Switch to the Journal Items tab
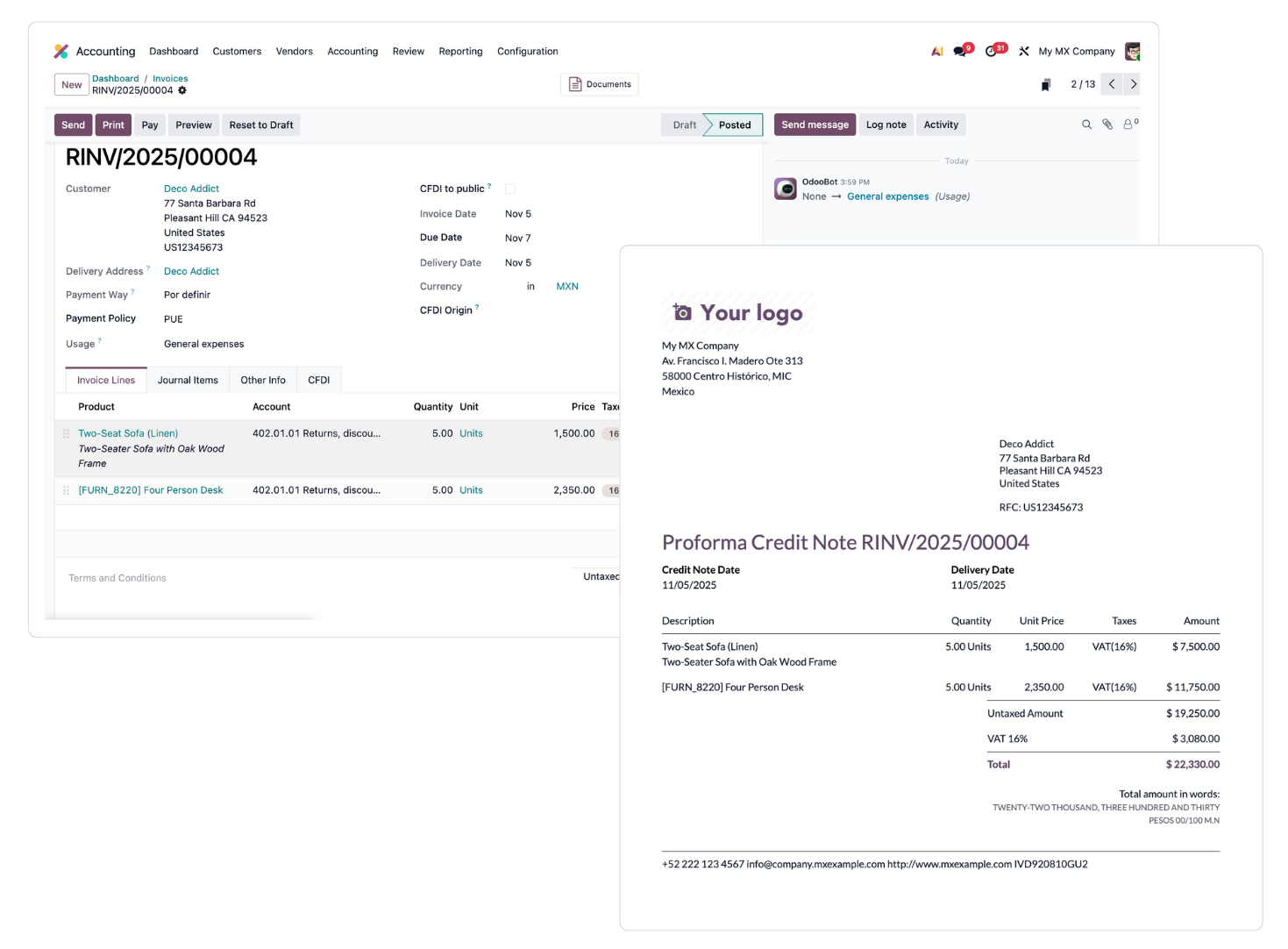1288x949 pixels. click(188, 379)
